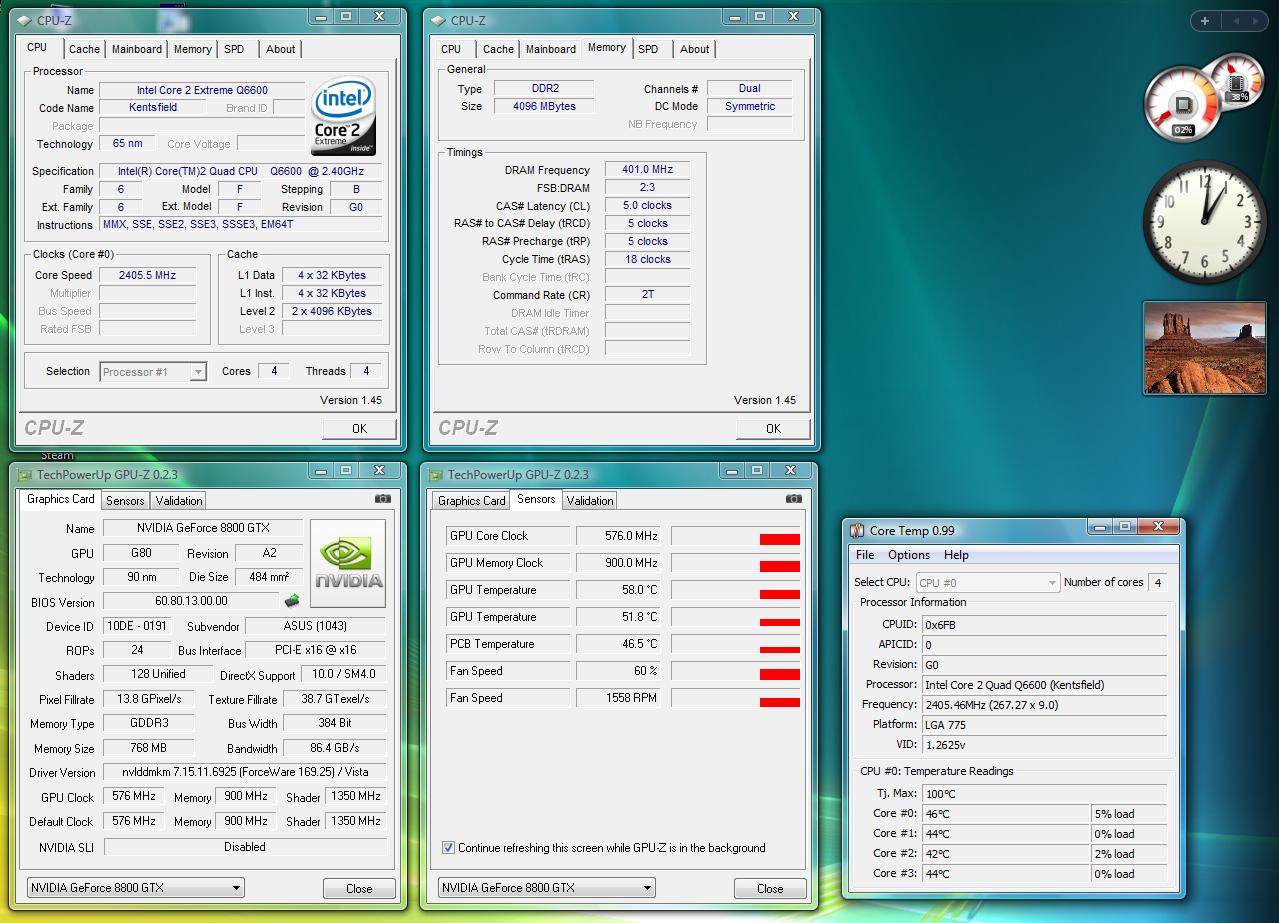
Task: Click the DRAM Frequency 401.0 MHz field
Action: tap(647, 169)
